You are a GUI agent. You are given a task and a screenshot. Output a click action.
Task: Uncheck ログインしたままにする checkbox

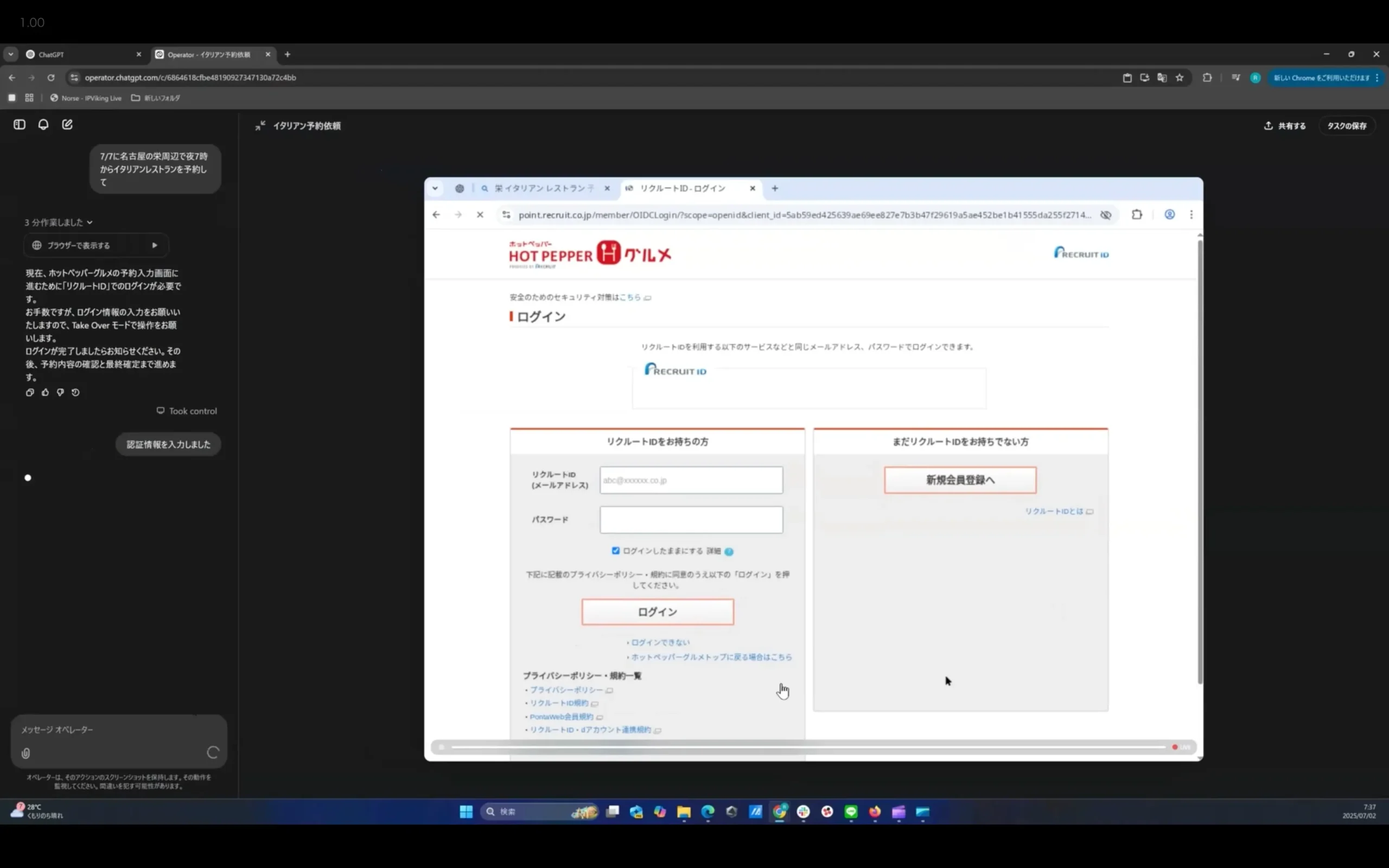pyautogui.click(x=615, y=551)
